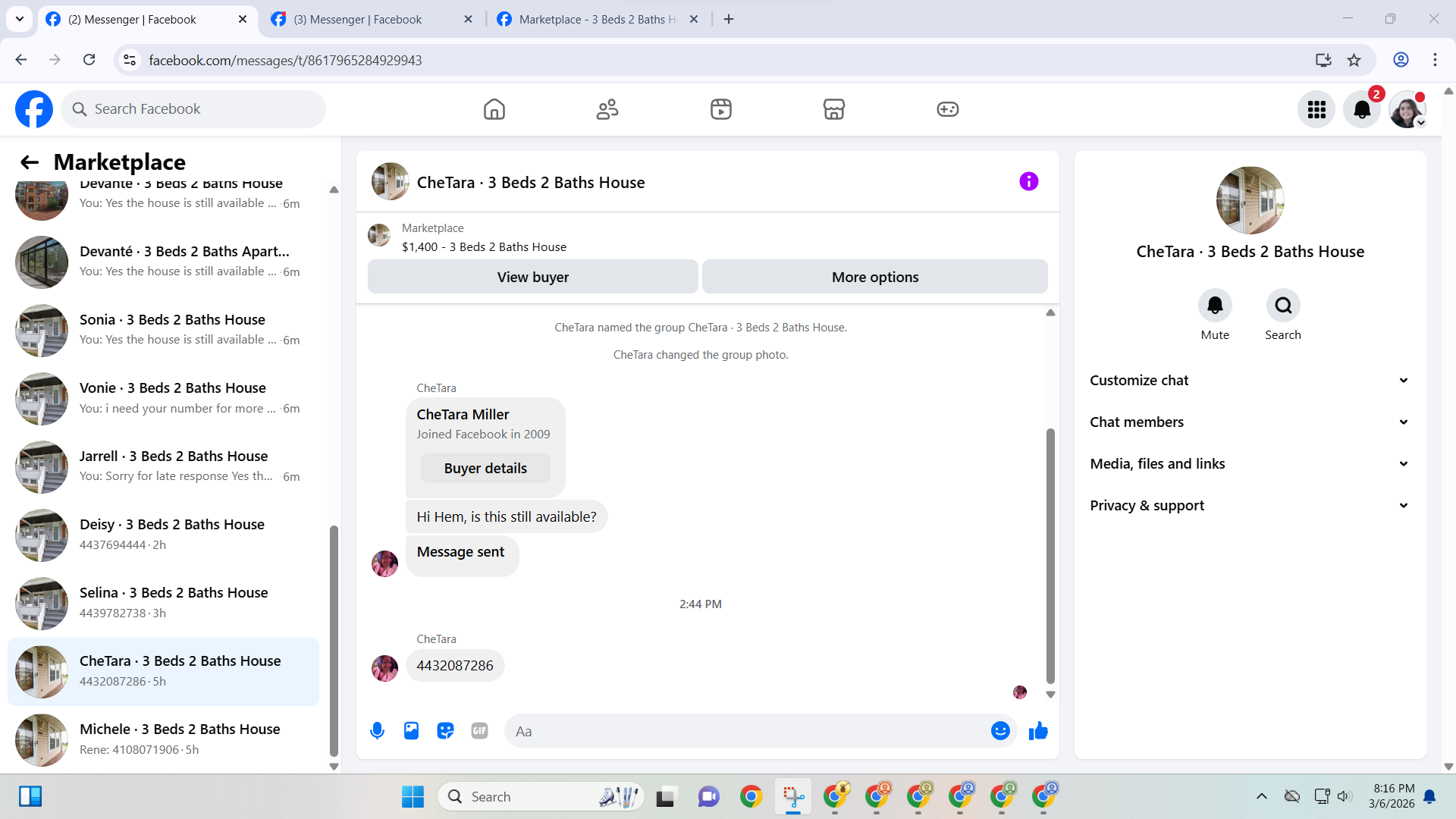Open the Facebook Marketplace nav icon
The height and width of the screenshot is (819, 1456).
pyautogui.click(x=833, y=109)
